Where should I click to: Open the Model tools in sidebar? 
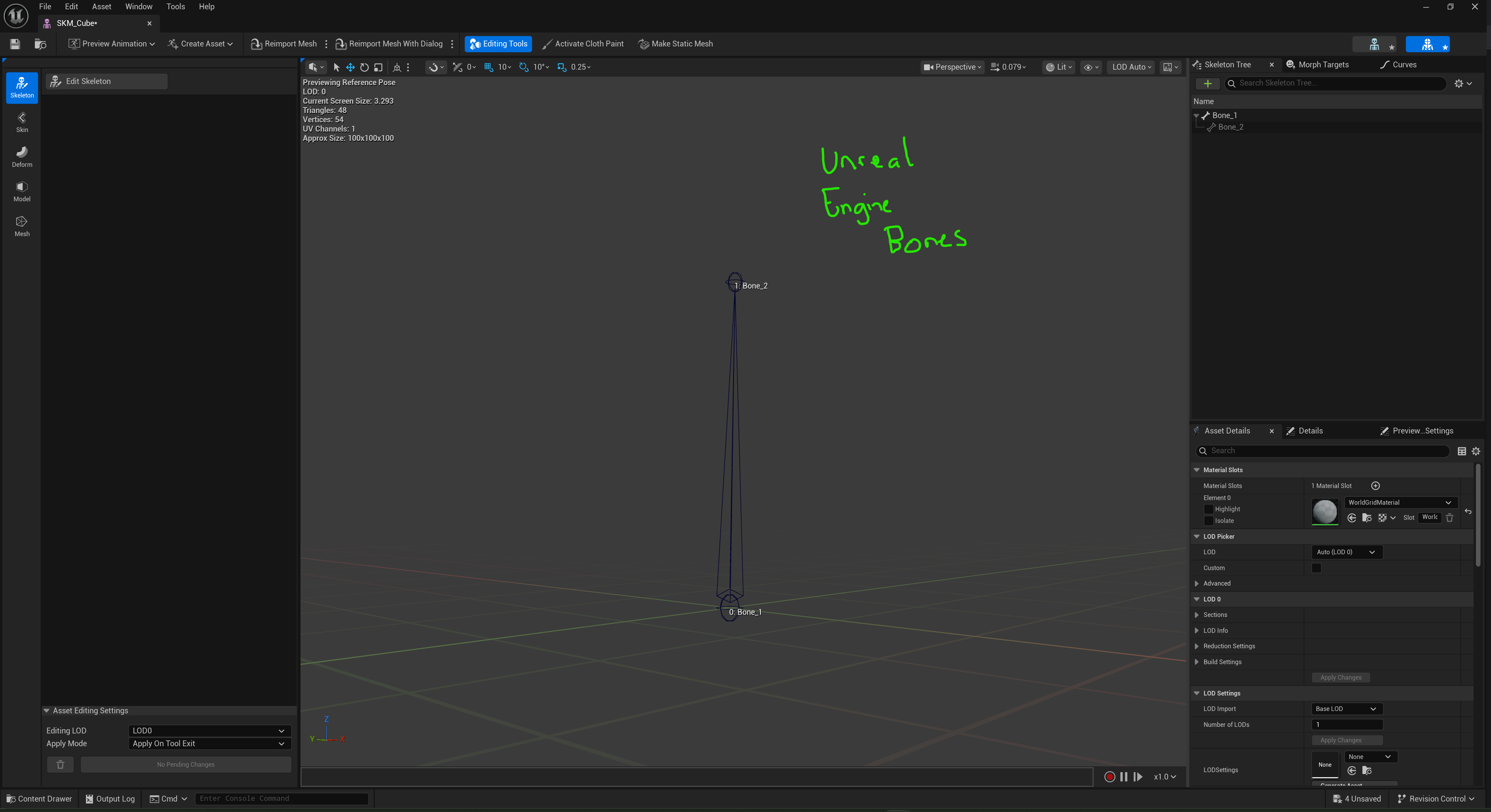point(22,192)
